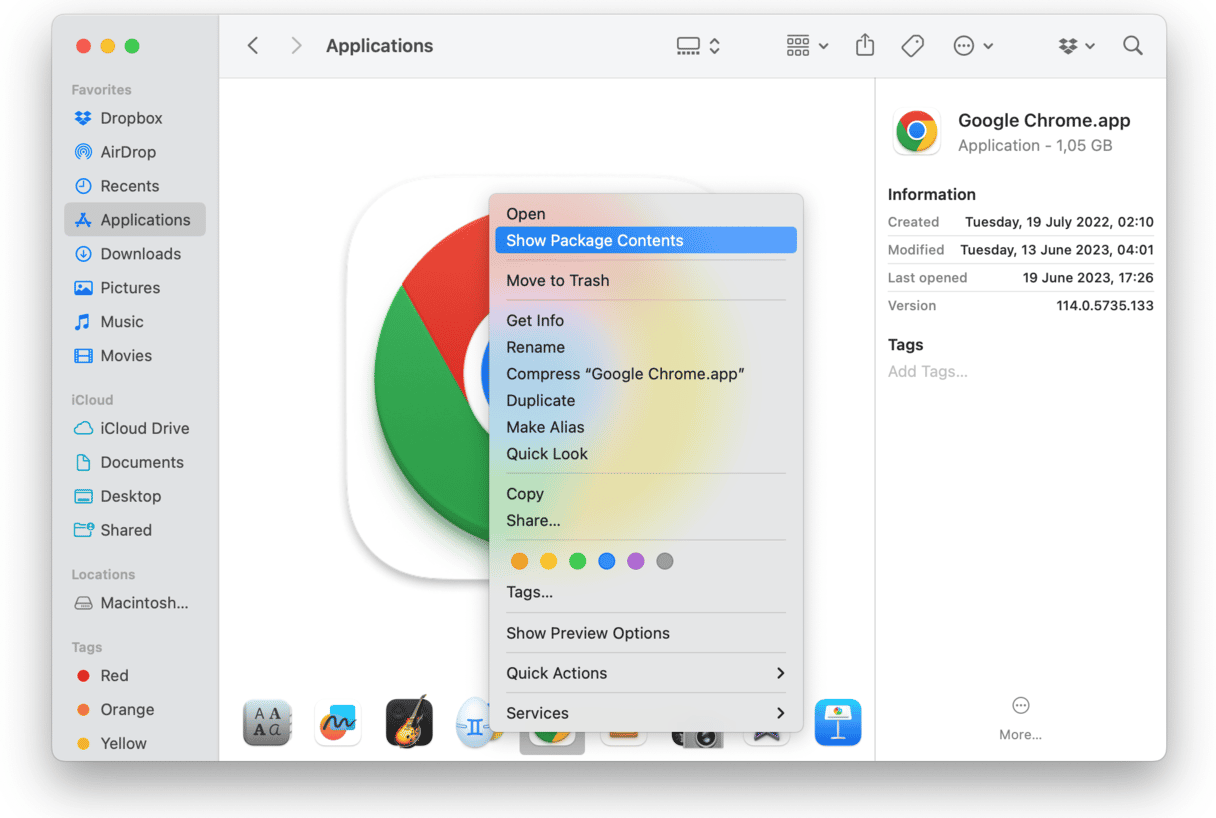Click the Share icon in the toolbar
This screenshot has width=1216, height=818.
click(x=865, y=46)
